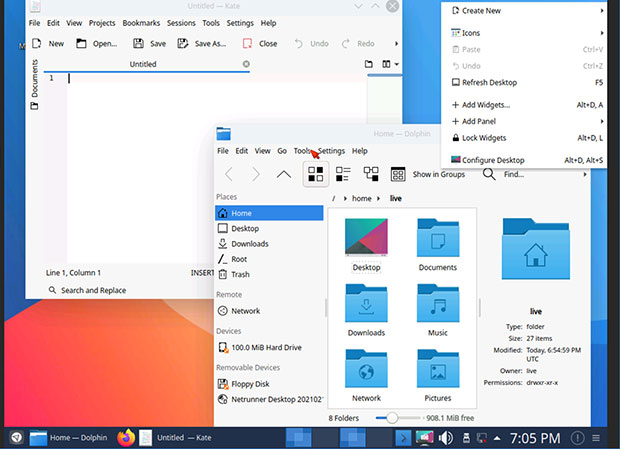This screenshot has width=620, height=449.
Task: Choose Add Widgets from desktop menu
Action: (525, 105)
